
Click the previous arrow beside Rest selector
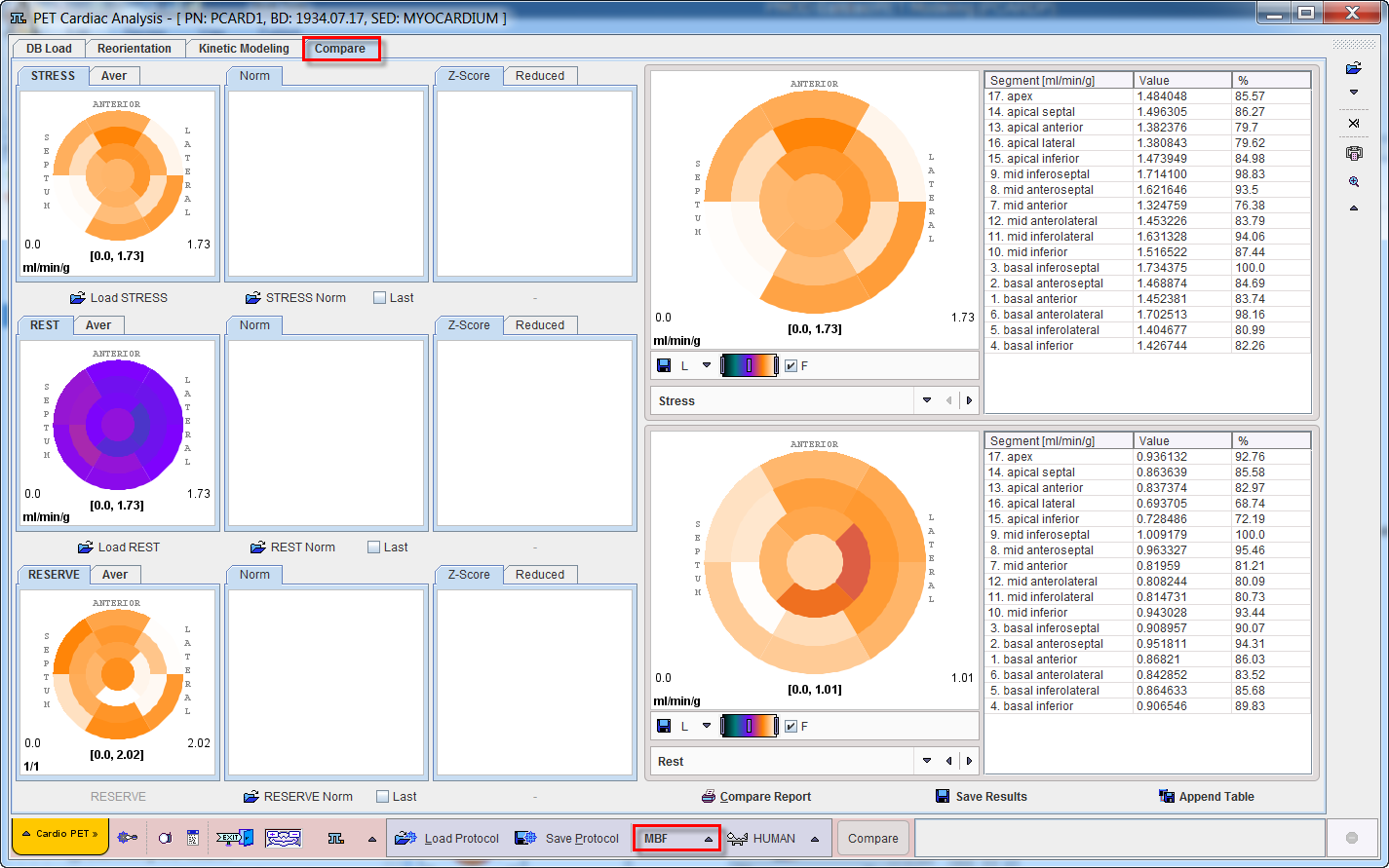coord(948,761)
